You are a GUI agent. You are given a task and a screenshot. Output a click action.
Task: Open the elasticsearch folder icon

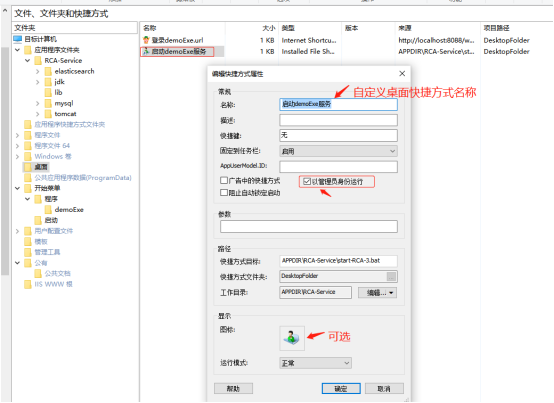click(x=48, y=71)
